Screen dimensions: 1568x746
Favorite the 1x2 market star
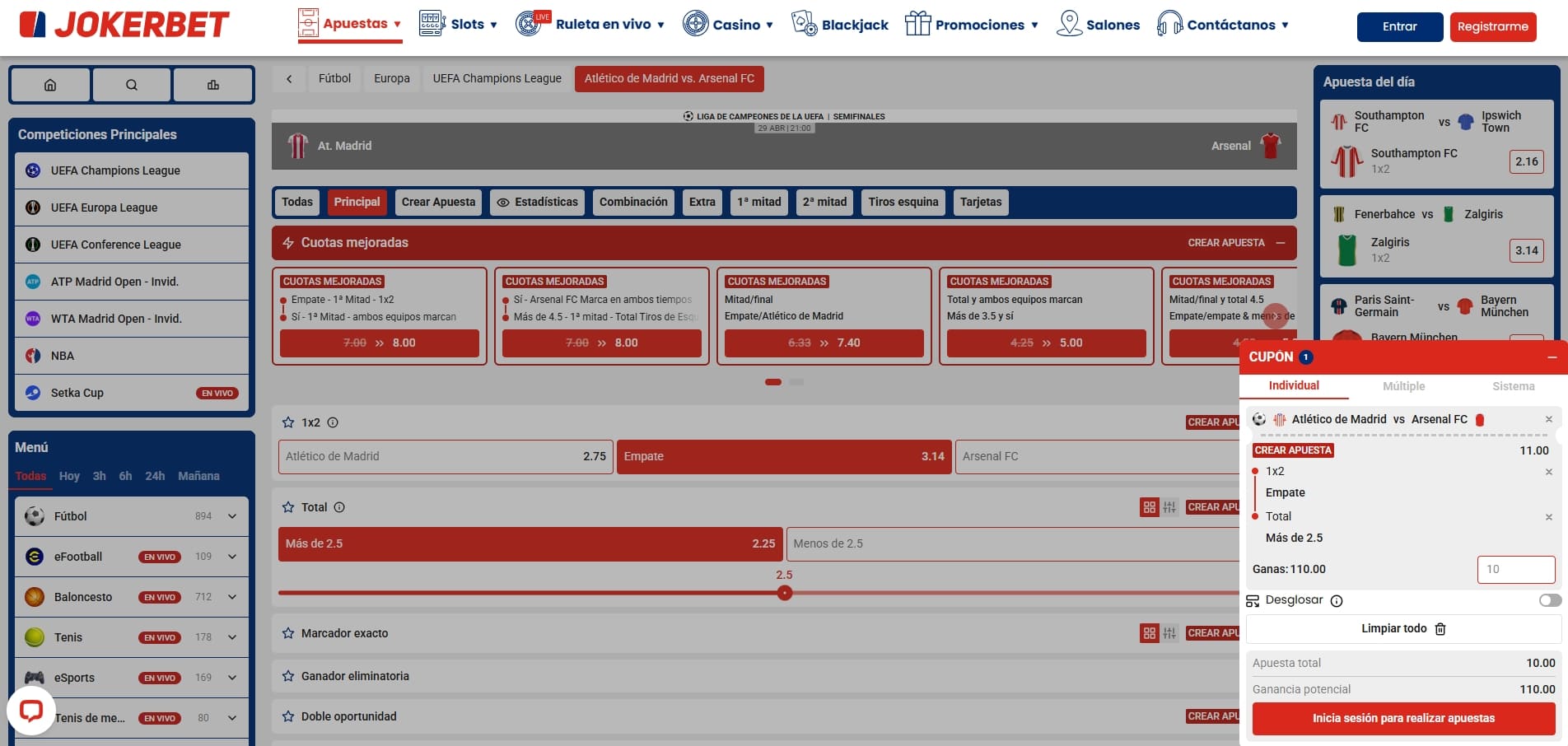[x=288, y=422]
